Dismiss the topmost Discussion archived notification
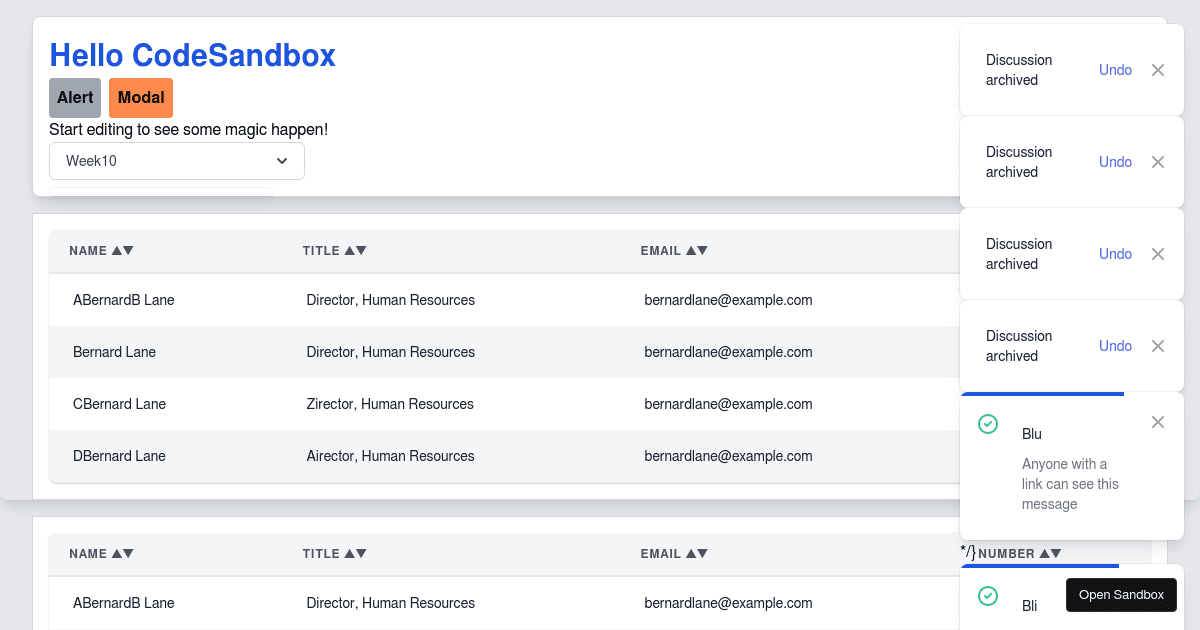This screenshot has width=1200, height=630. click(x=1157, y=70)
